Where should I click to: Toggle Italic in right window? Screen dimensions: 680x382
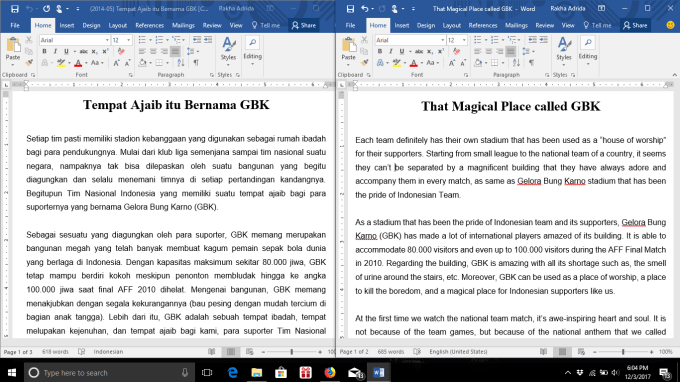click(x=391, y=52)
